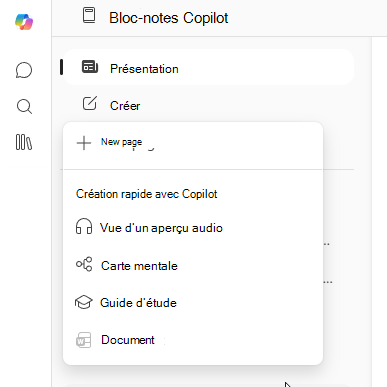Click the Création rapide avec Copilot heading

point(147,194)
